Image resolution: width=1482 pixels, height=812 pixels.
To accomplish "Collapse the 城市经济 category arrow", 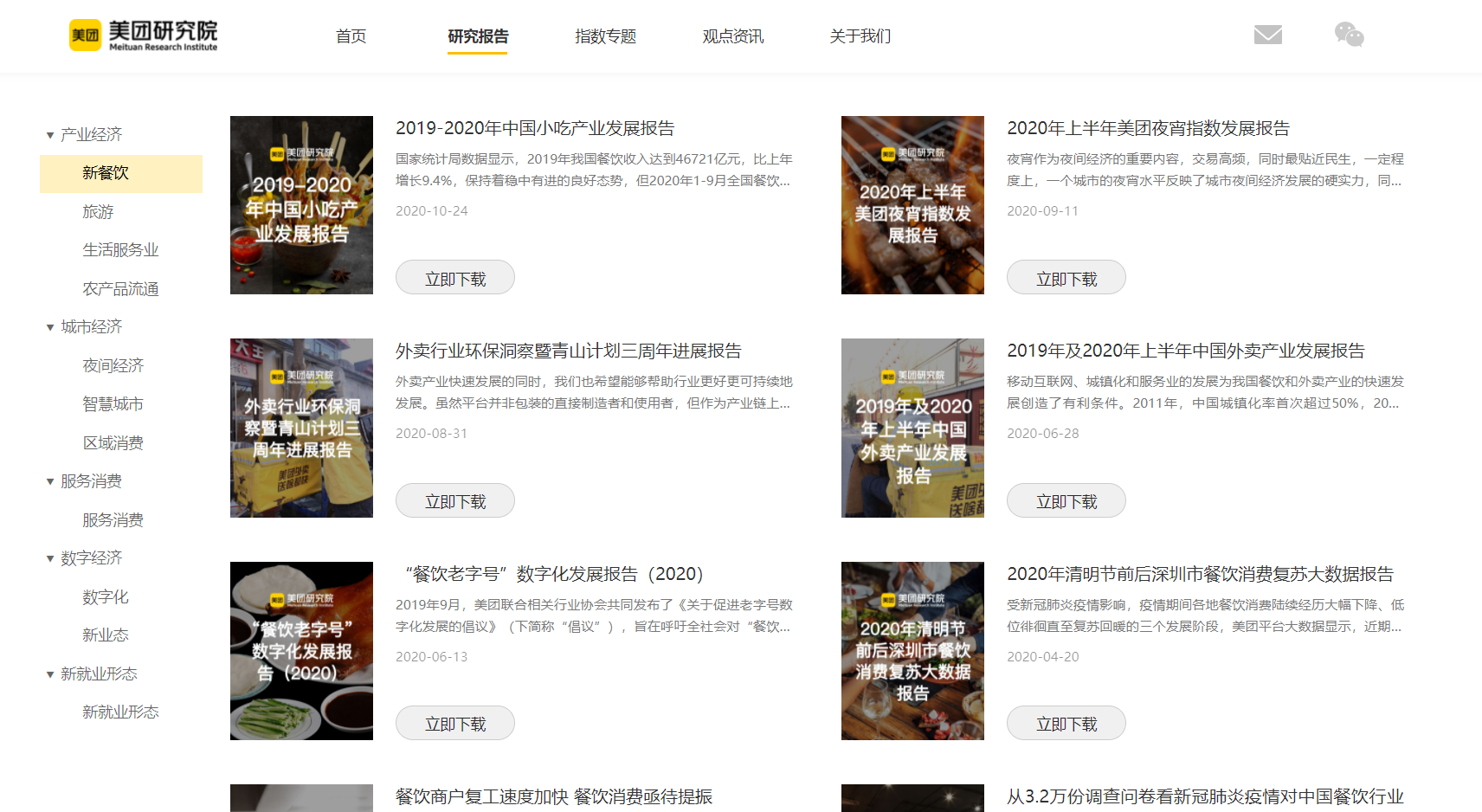I will [x=50, y=327].
